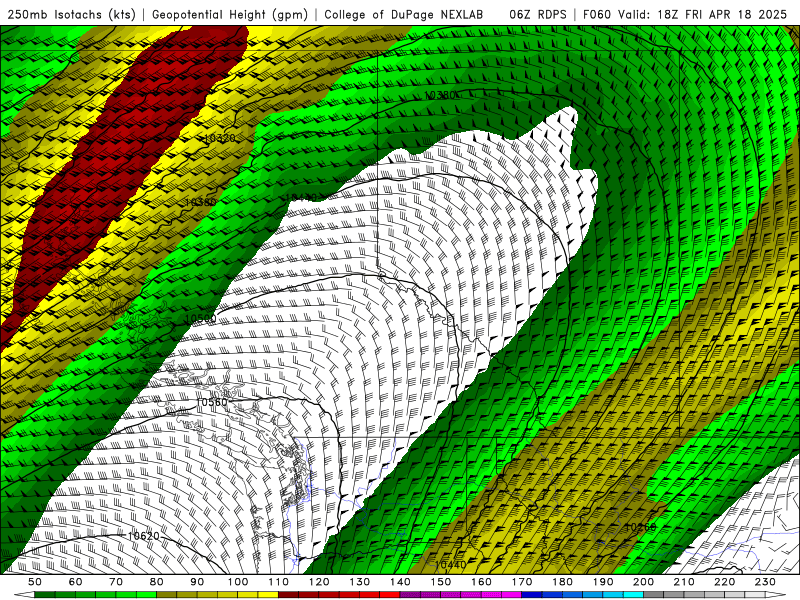Click the 150 value on the color scale

[x=441, y=582]
